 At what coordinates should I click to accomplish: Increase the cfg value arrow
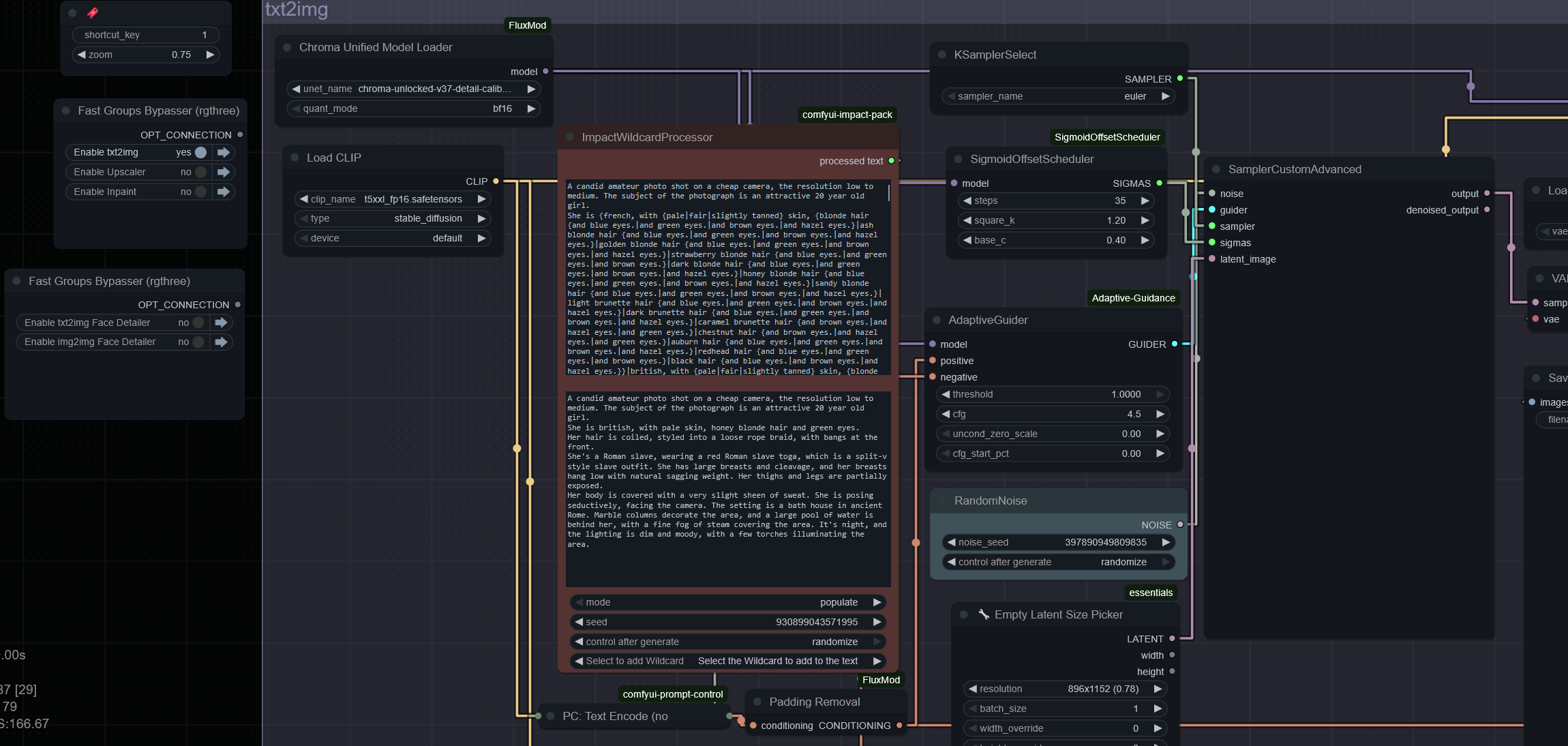pyautogui.click(x=1160, y=414)
